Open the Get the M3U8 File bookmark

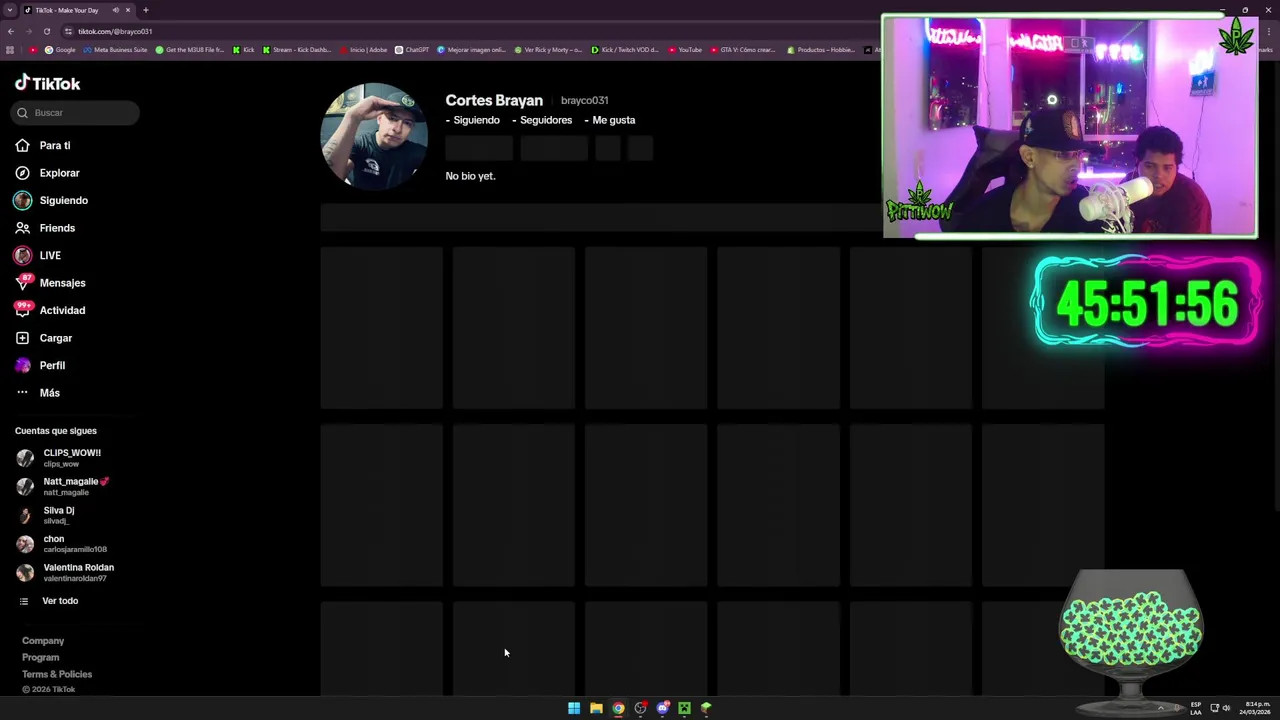pyautogui.click(x=190, y=50)
